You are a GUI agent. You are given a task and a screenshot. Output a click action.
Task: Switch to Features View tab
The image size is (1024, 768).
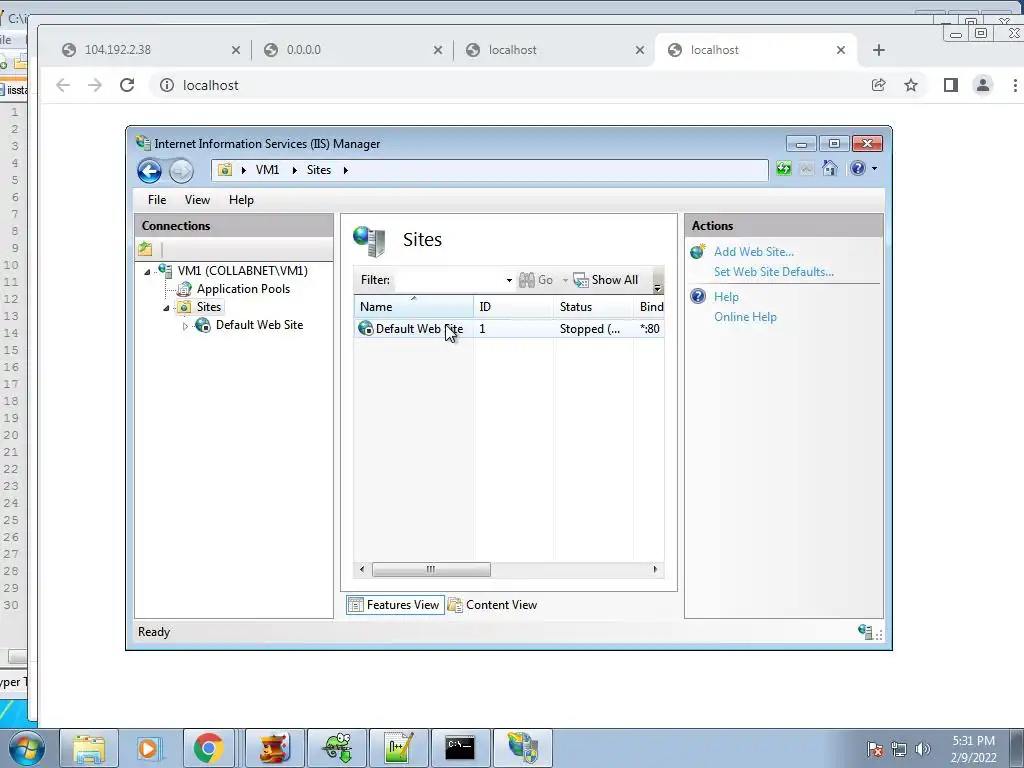395,605
